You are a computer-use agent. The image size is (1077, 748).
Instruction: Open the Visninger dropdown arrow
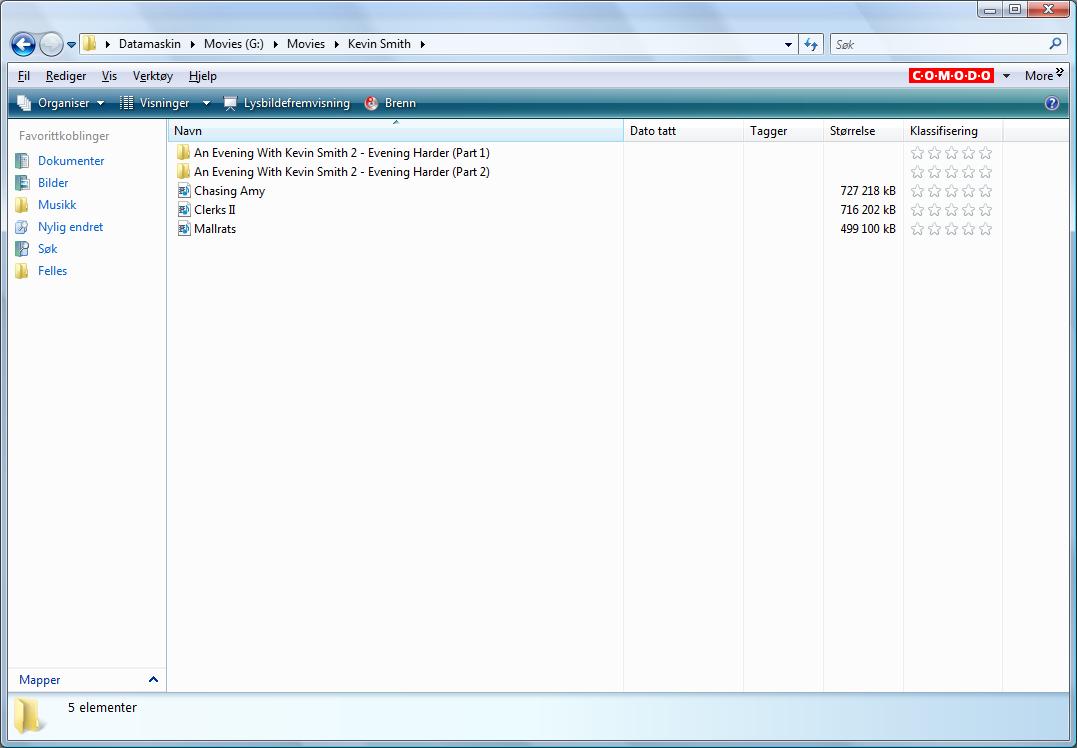(x=206, y=103)
